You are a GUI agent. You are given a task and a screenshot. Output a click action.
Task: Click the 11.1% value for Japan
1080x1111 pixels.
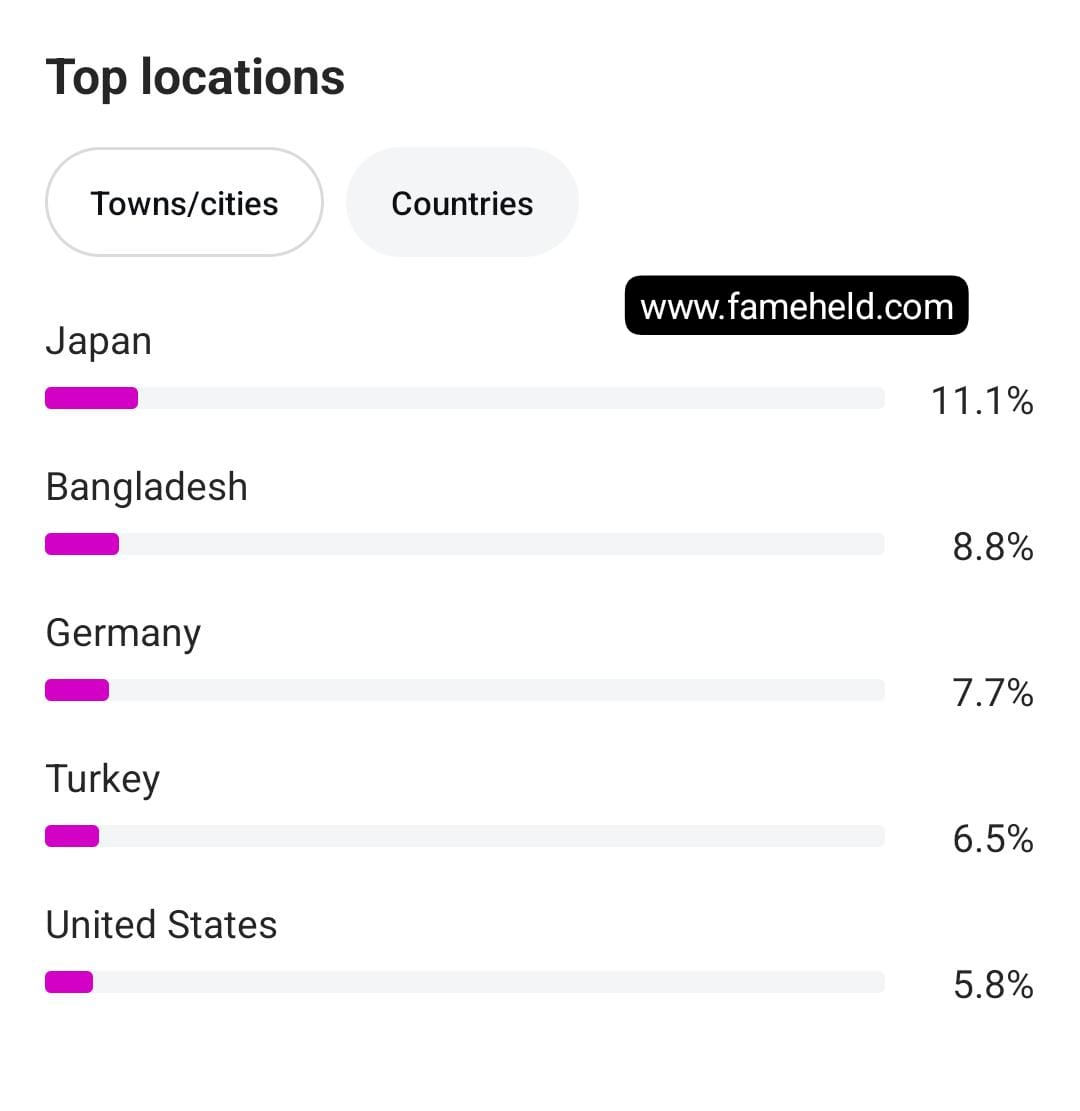[x=982, y=400]
